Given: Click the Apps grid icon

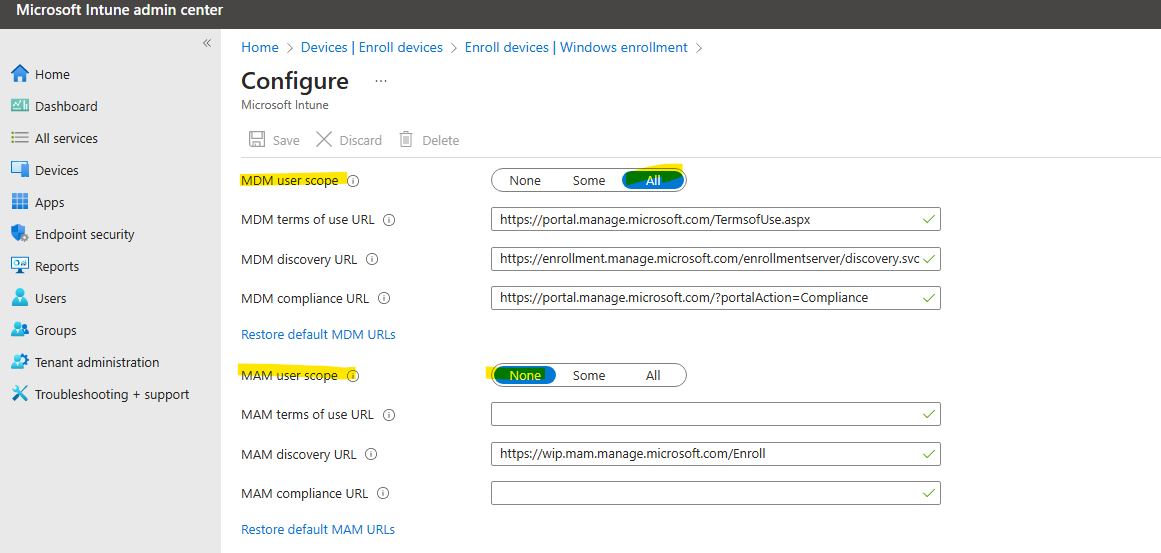Looking at the screenshot, I should 20,202.
